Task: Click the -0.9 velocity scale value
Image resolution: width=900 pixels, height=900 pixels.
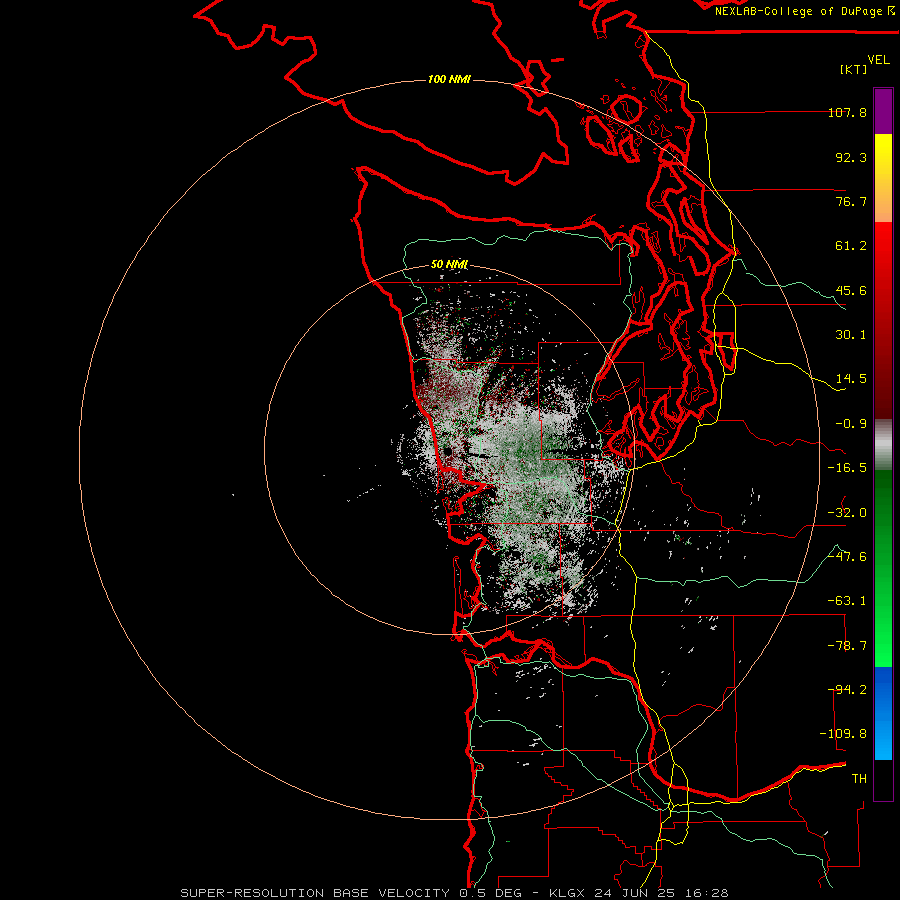Action: [x=851, y=424]
